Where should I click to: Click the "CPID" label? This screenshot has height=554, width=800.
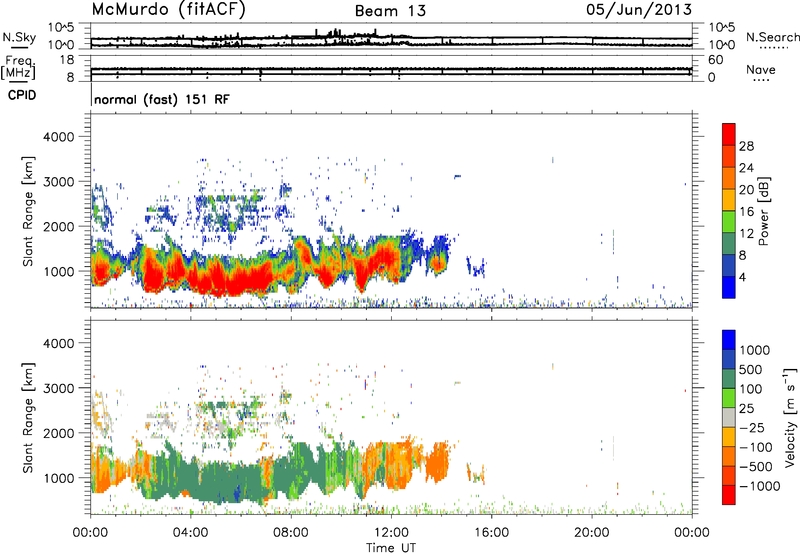22,95
